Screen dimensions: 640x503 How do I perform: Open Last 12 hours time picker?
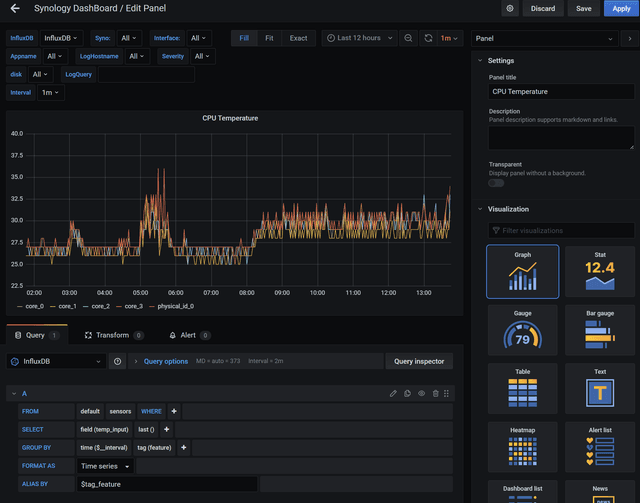[359, 38]
